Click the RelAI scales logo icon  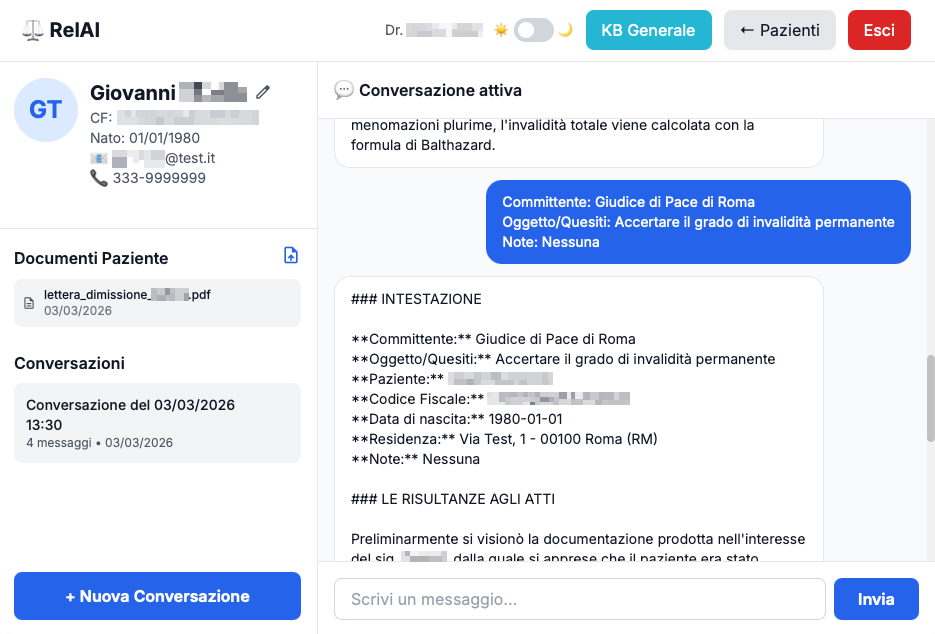click(x=32, y=30)
